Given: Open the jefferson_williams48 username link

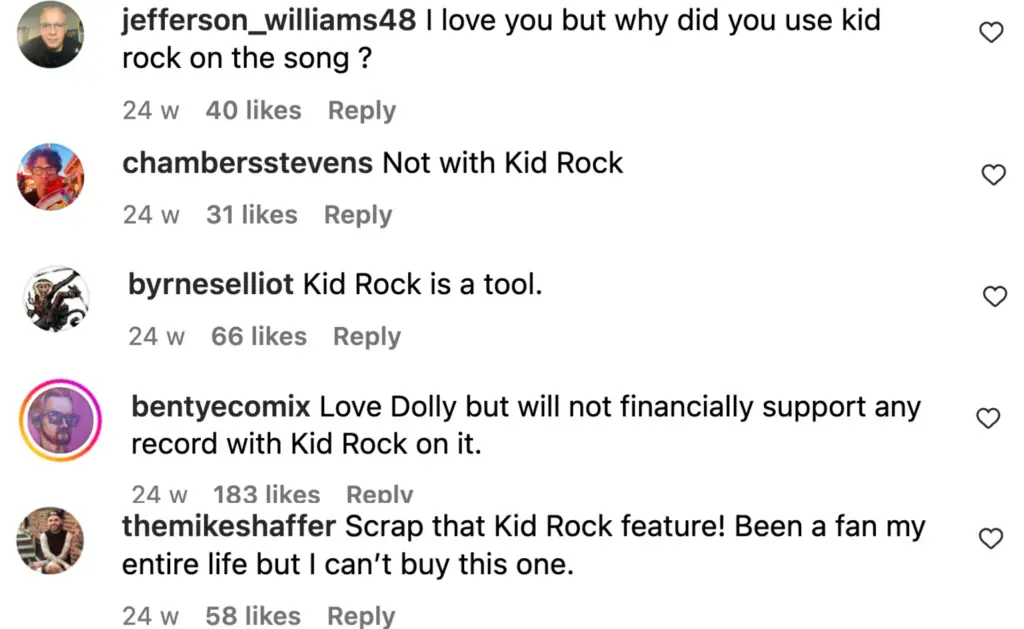Looking at the screenshot, I should point(268,20).
